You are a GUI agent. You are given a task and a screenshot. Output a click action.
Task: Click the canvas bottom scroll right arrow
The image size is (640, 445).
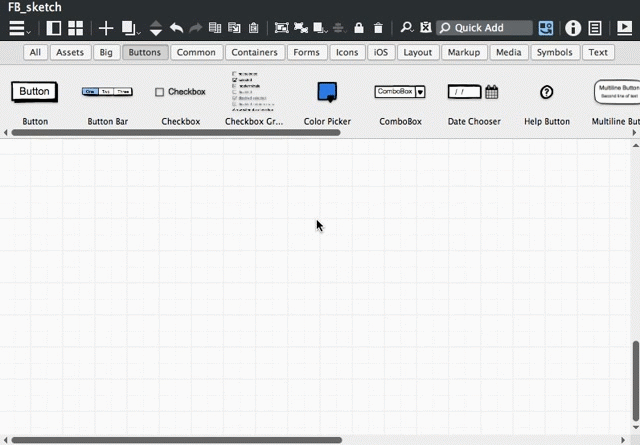click(623, 440)
